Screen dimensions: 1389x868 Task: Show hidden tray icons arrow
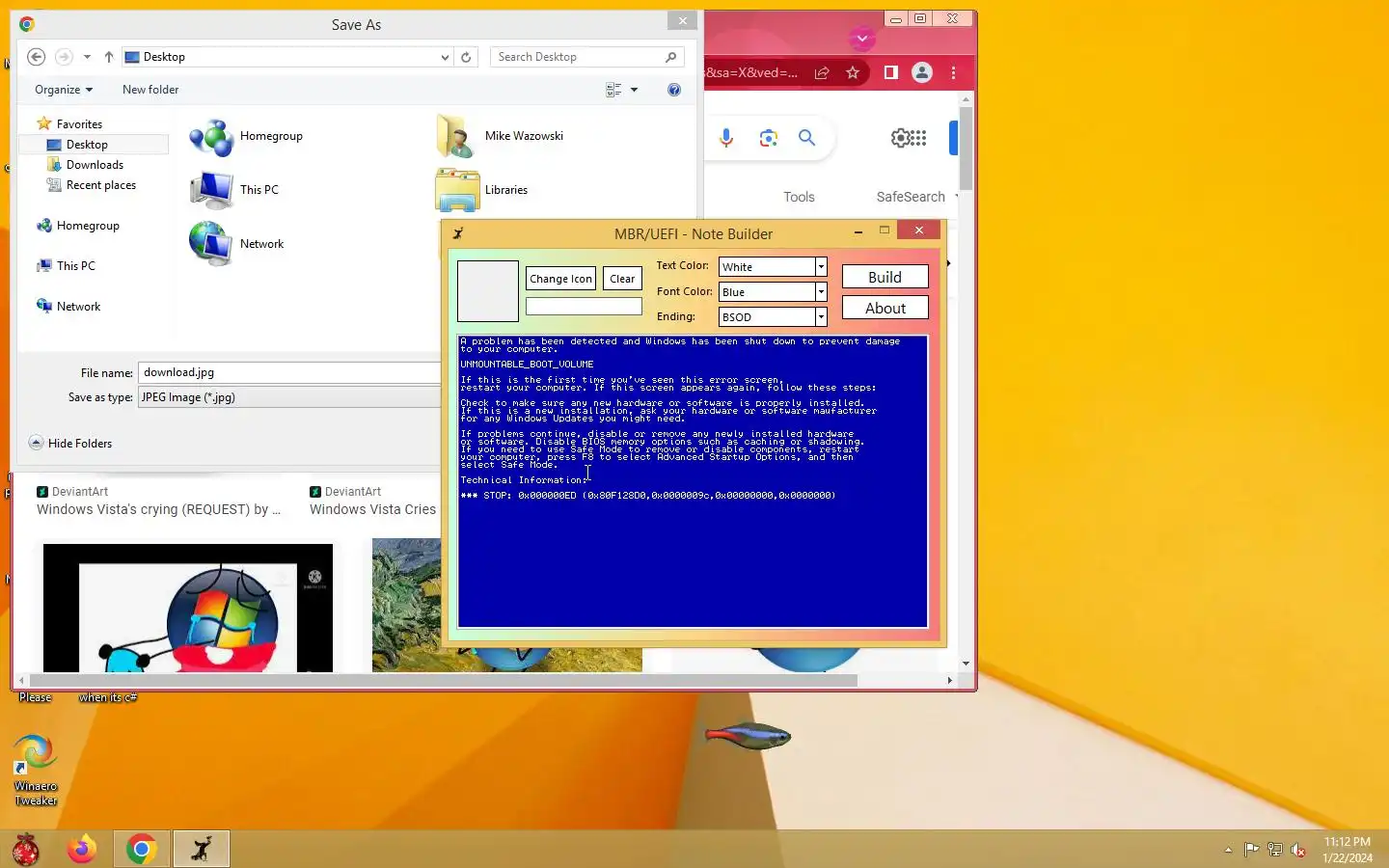1228,850
